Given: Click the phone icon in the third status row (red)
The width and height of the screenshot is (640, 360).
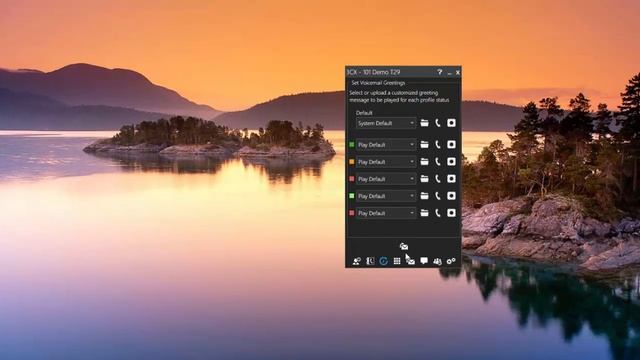Looking at the screenshot, I should 438,179.
